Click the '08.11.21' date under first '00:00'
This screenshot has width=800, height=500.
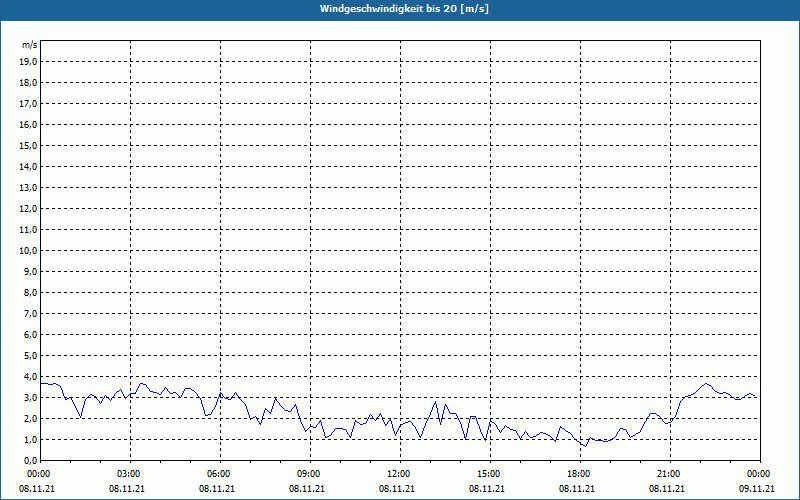point(37,488)
